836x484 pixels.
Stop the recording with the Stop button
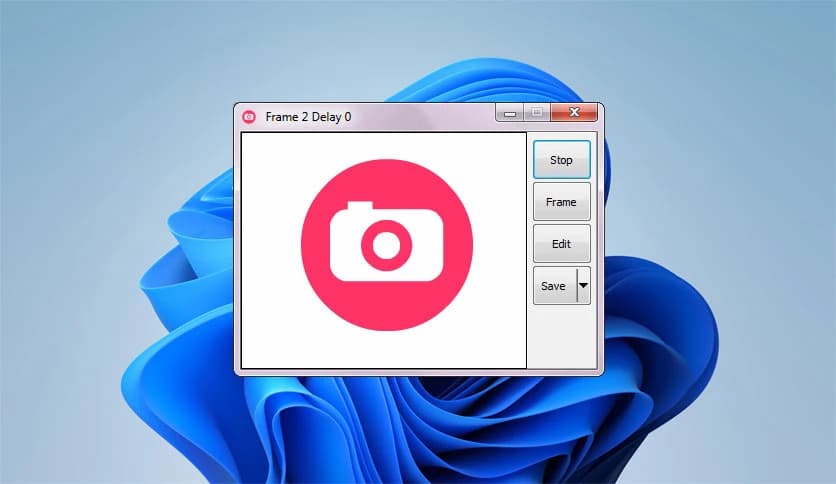point(561,159)
